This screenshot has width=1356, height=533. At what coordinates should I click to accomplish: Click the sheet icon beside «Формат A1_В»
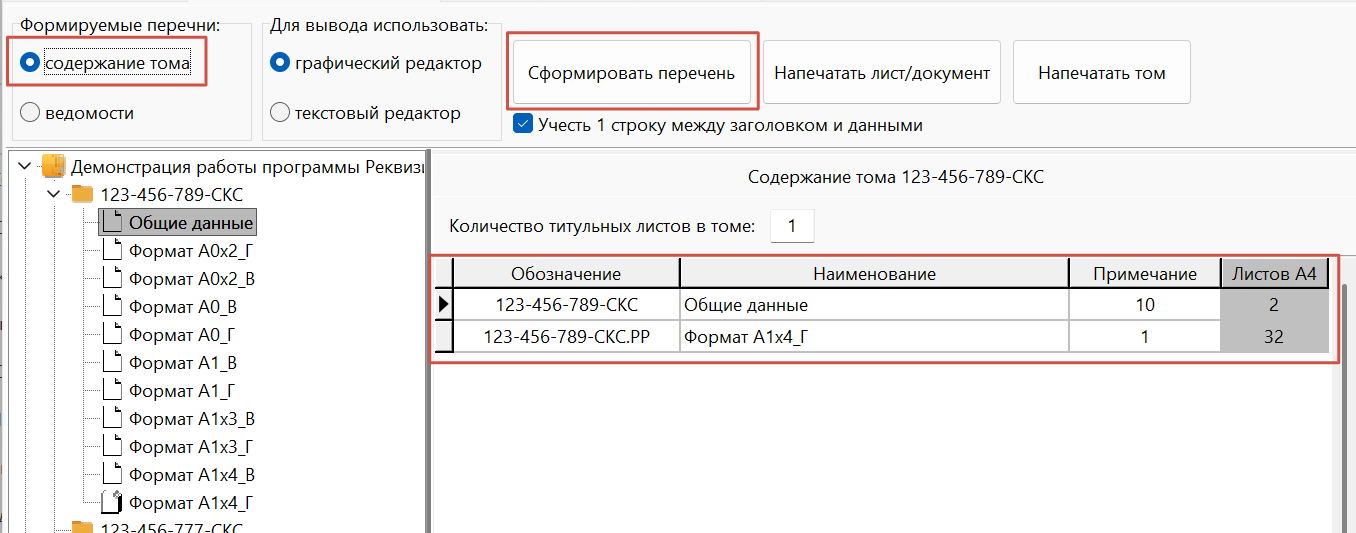(x=111, y=362)
